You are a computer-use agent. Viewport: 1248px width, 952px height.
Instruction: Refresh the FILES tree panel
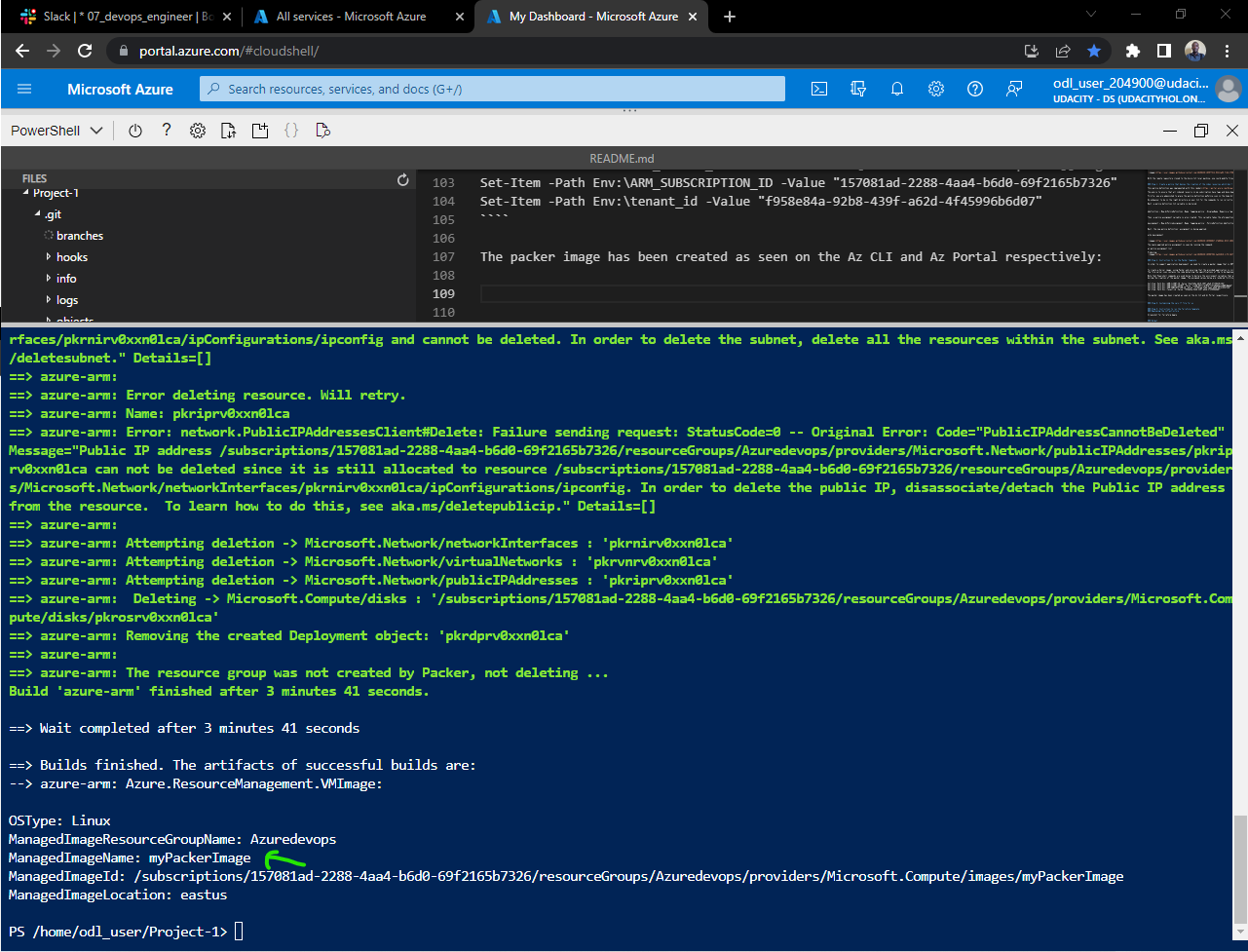point(403,178)
